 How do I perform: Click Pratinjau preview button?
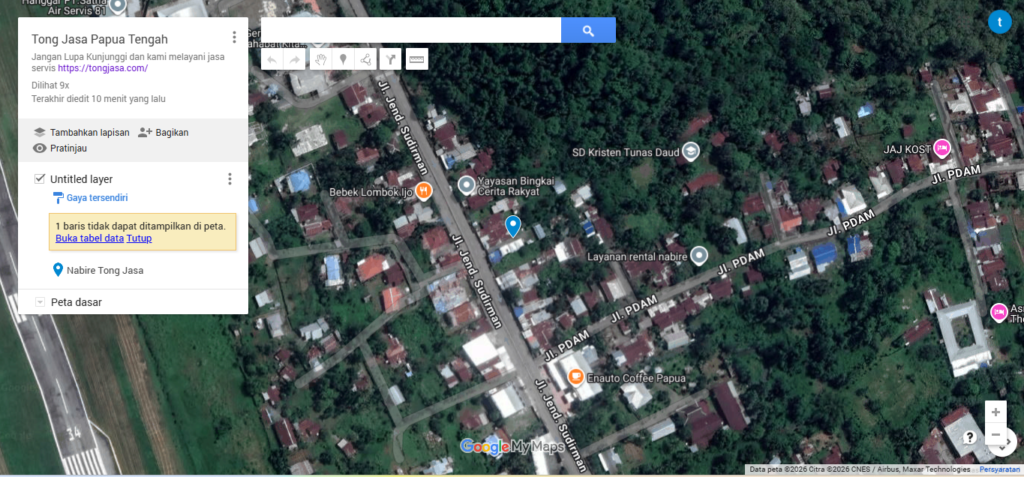(59, 148)
